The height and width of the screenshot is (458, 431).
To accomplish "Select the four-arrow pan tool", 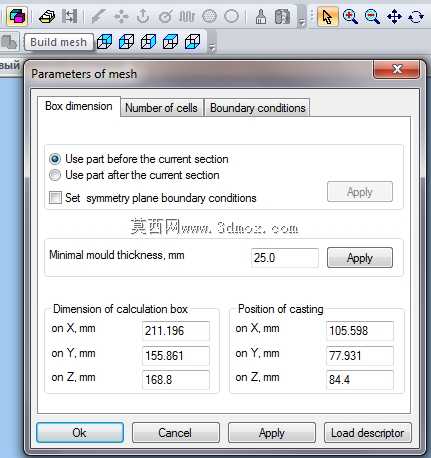I will (x=394, y=16).
